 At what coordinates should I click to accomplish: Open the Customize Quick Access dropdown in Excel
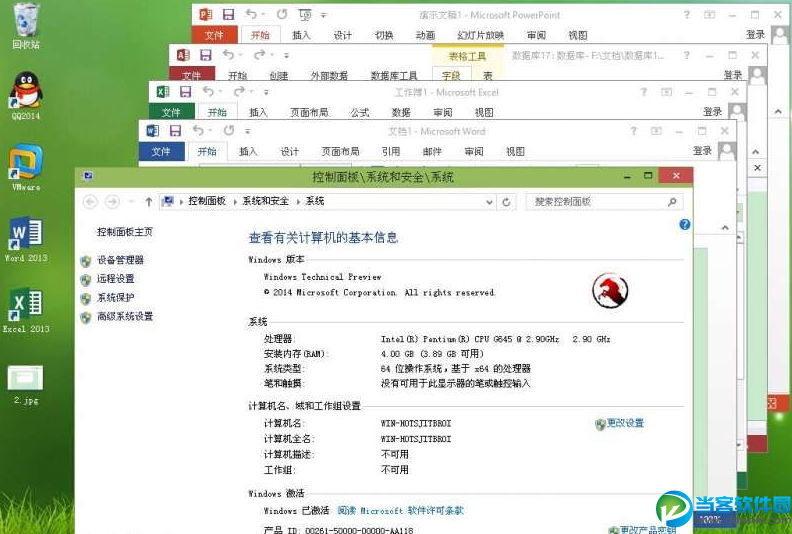pyautogui.click(x=266, y=92)
